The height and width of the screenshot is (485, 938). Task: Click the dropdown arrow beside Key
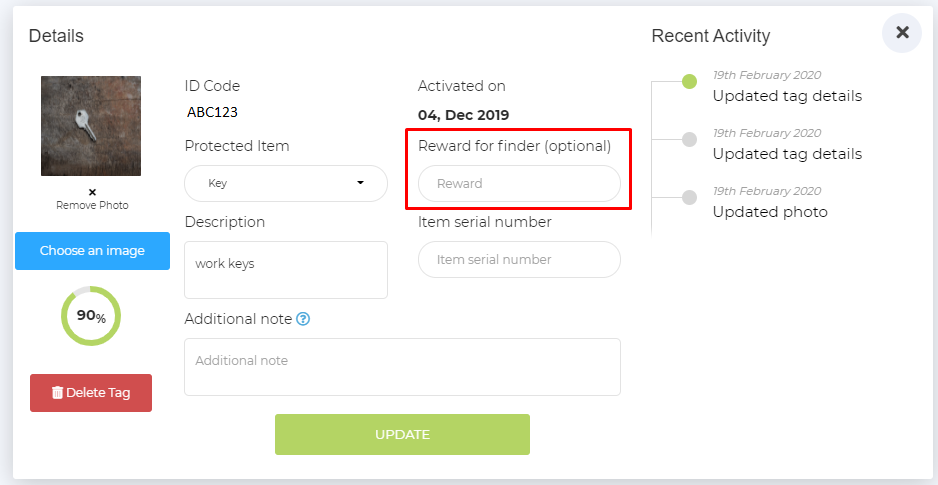360,183
